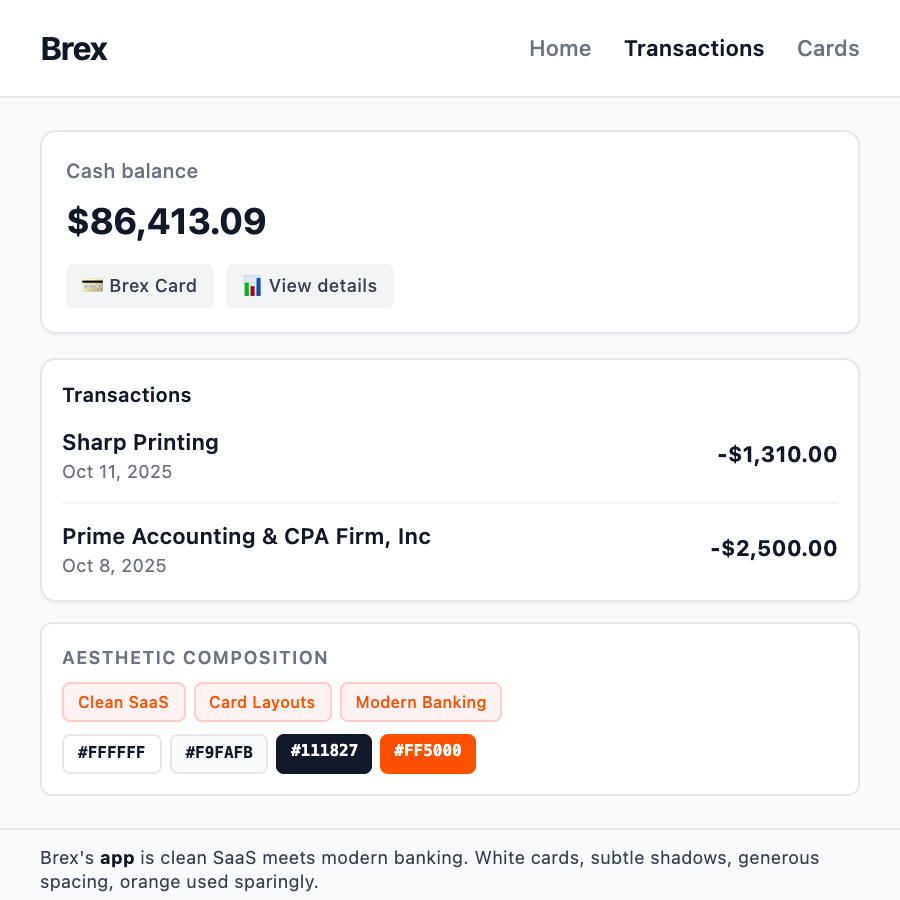Open the Brex Card panel
This screenshot has width=900, height=900.
coord(140,286)
